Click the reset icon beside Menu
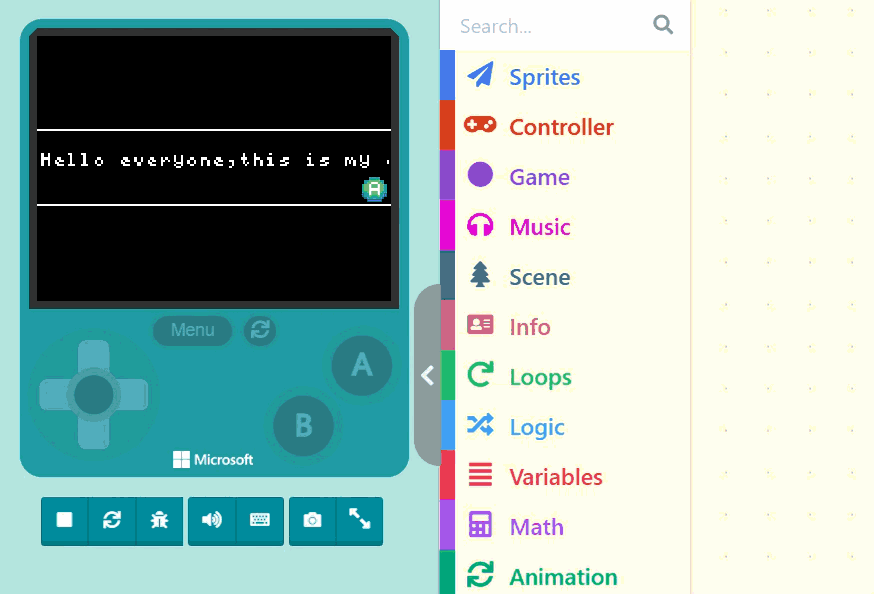 click(x=260, y=330)
